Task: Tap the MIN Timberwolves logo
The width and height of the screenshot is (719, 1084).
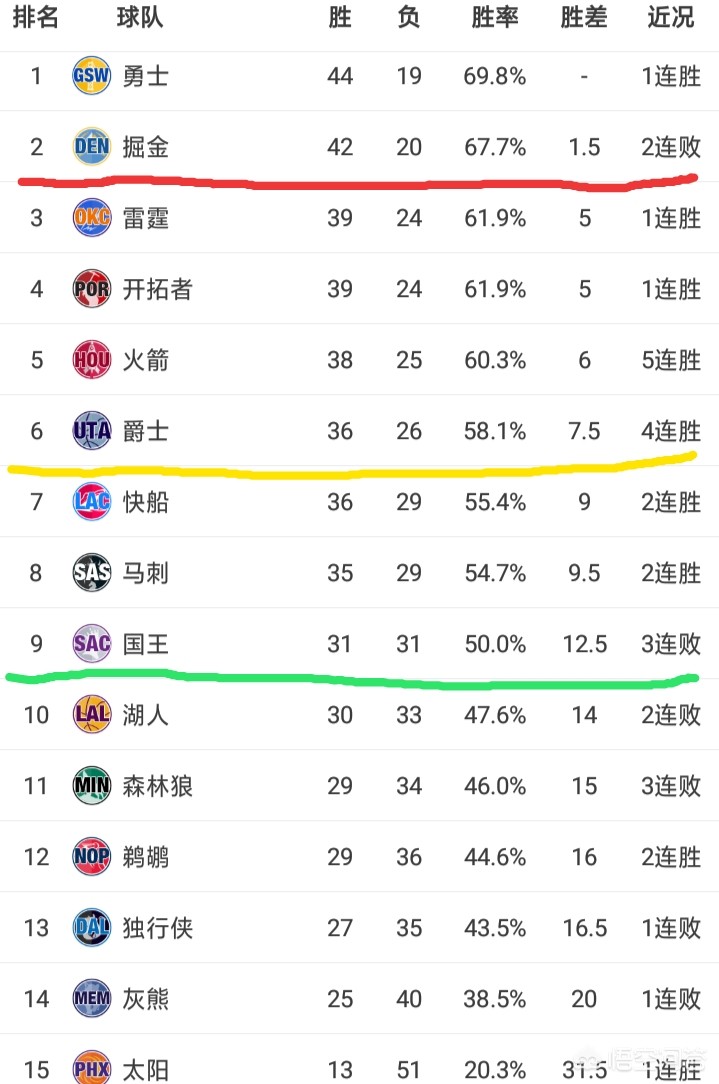Action: click(92, 786)
